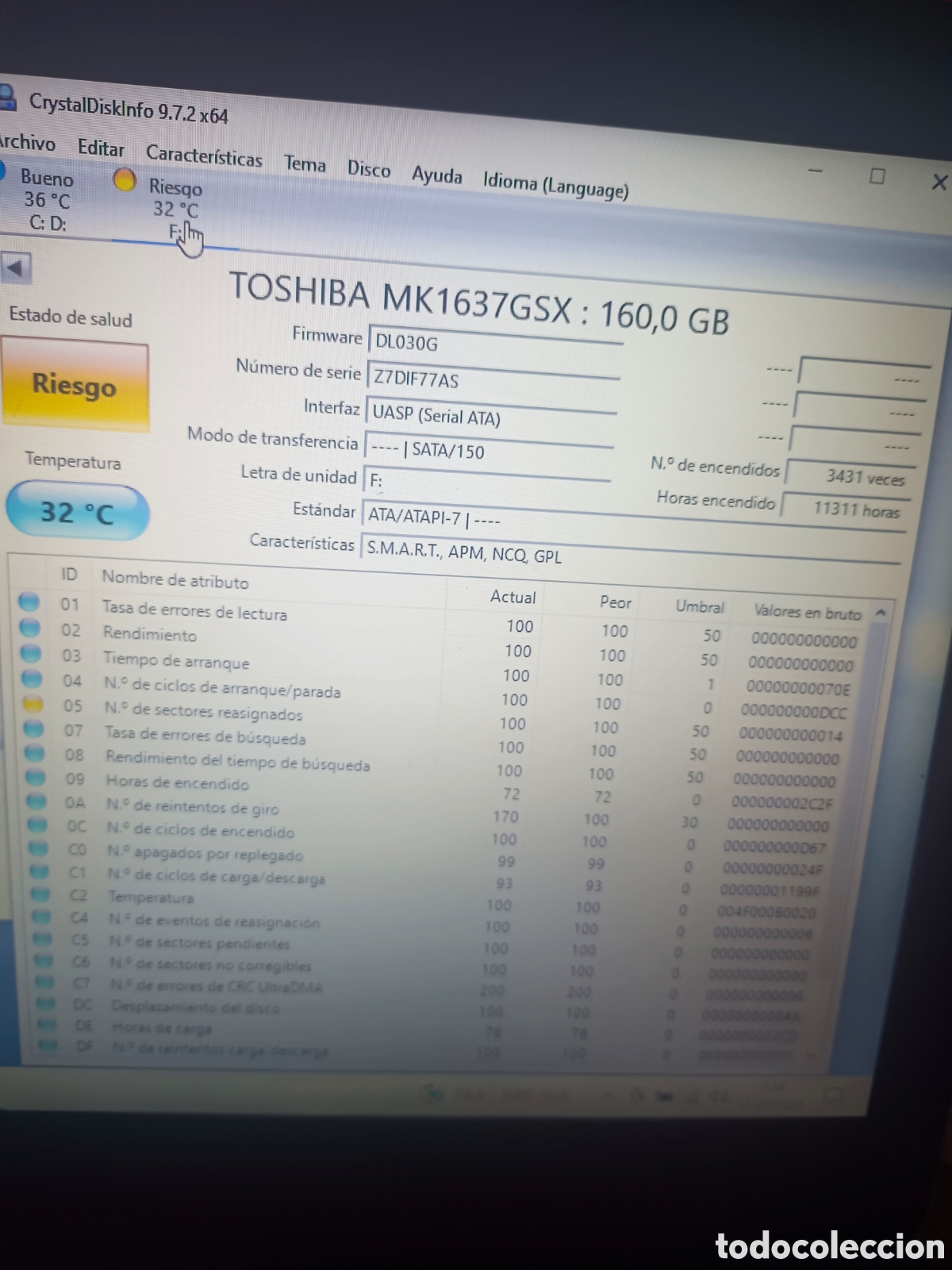Click blue status dot for attribute C0
This screenshot has width=952, height=1270.
pyautogui.click(x=38, y=848)
